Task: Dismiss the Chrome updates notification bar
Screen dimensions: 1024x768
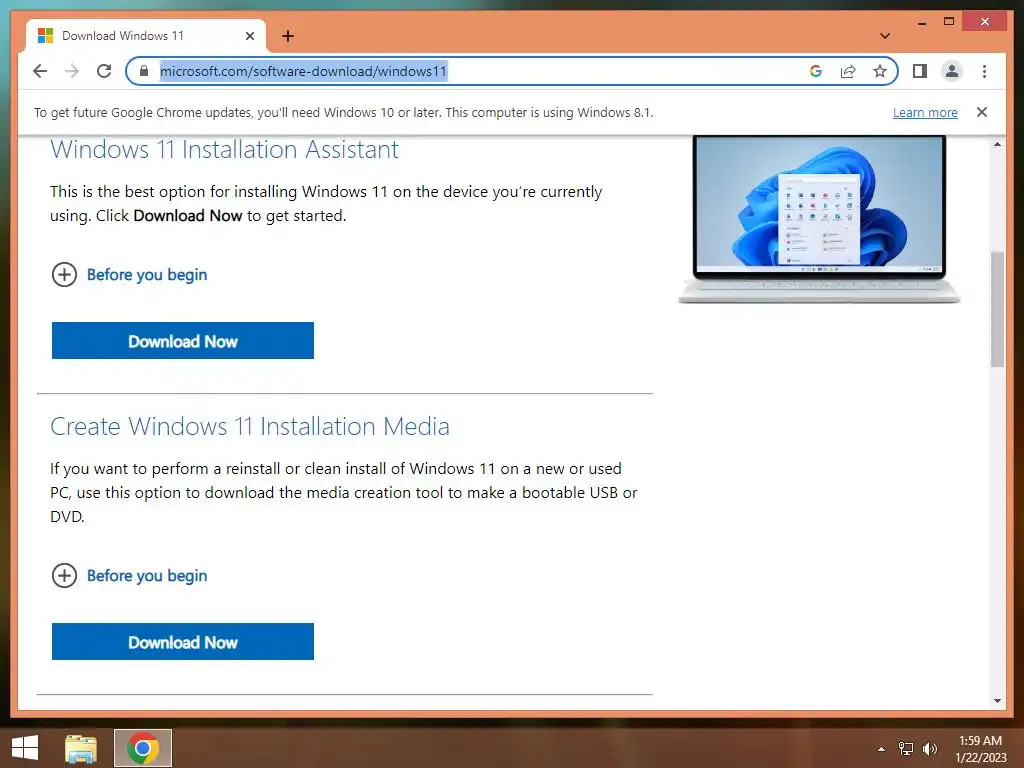Action: tap(982, 112)
